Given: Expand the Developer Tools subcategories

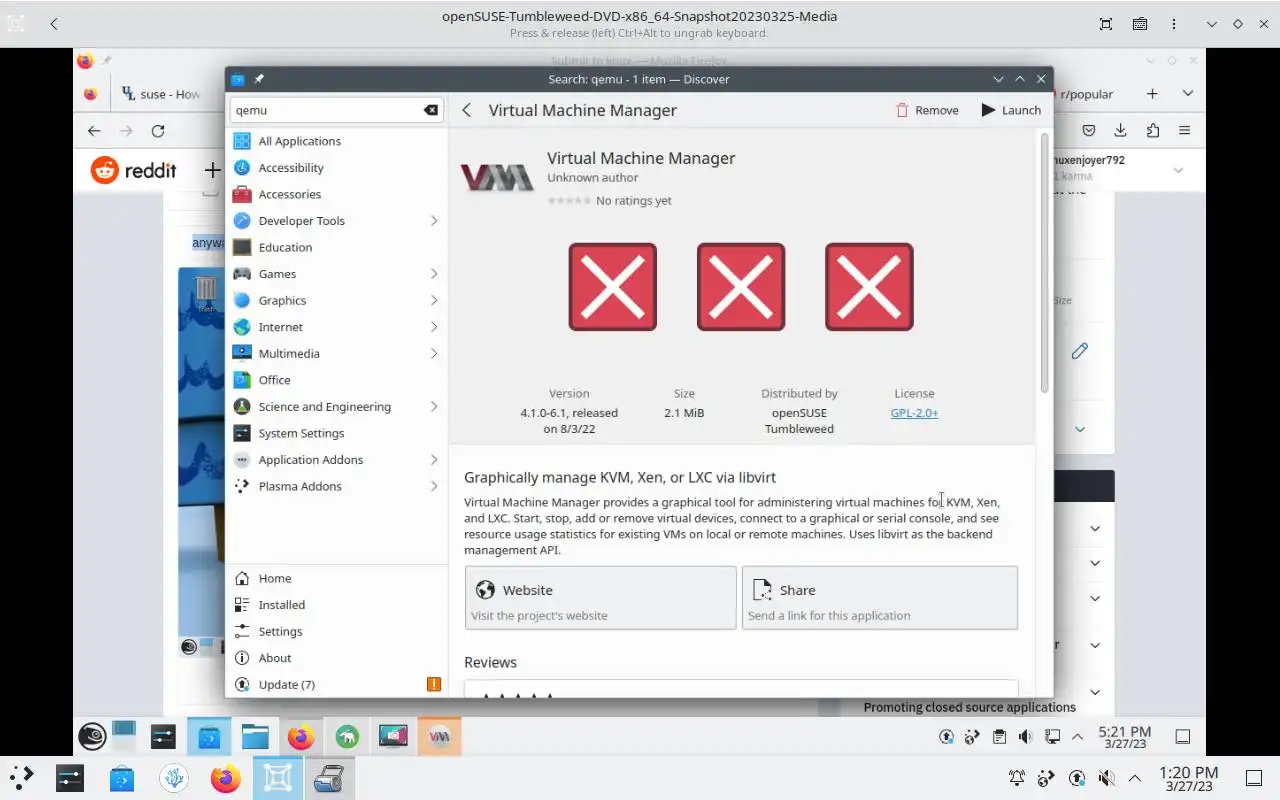Looking at the screenshot, I should (434, 221).
